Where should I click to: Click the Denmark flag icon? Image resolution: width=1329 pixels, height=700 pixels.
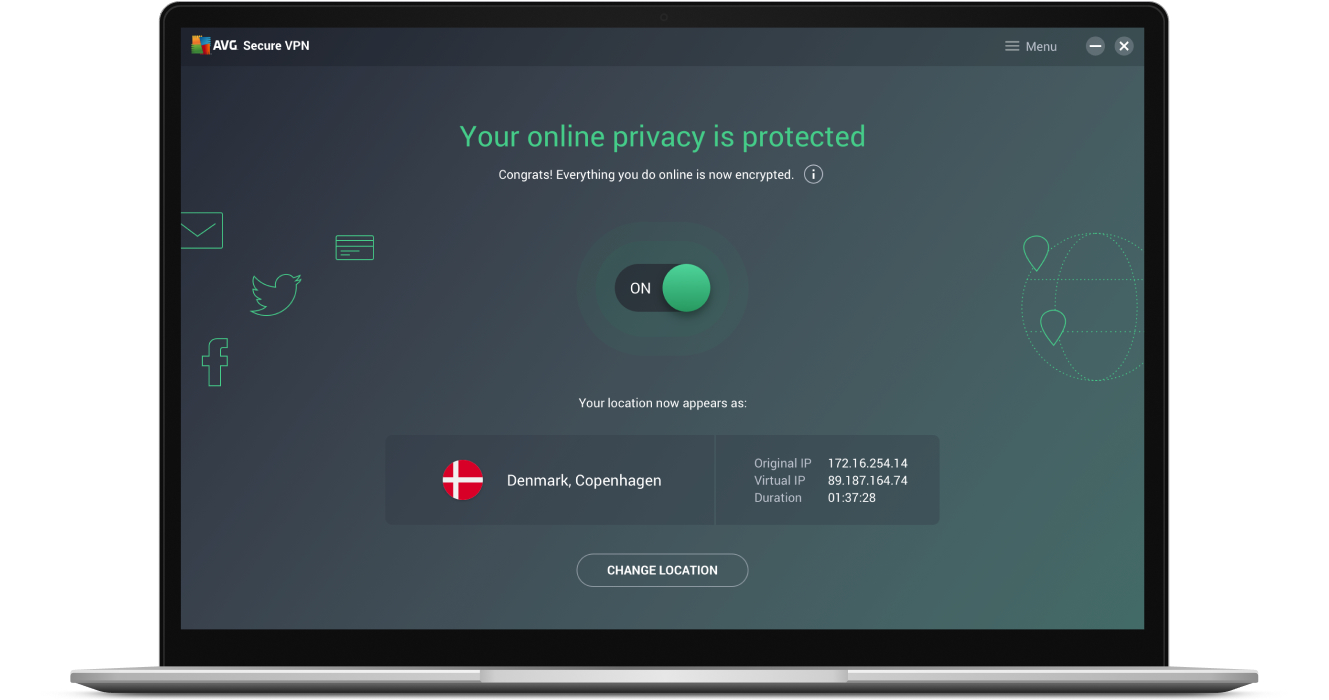tap(463, 480)
